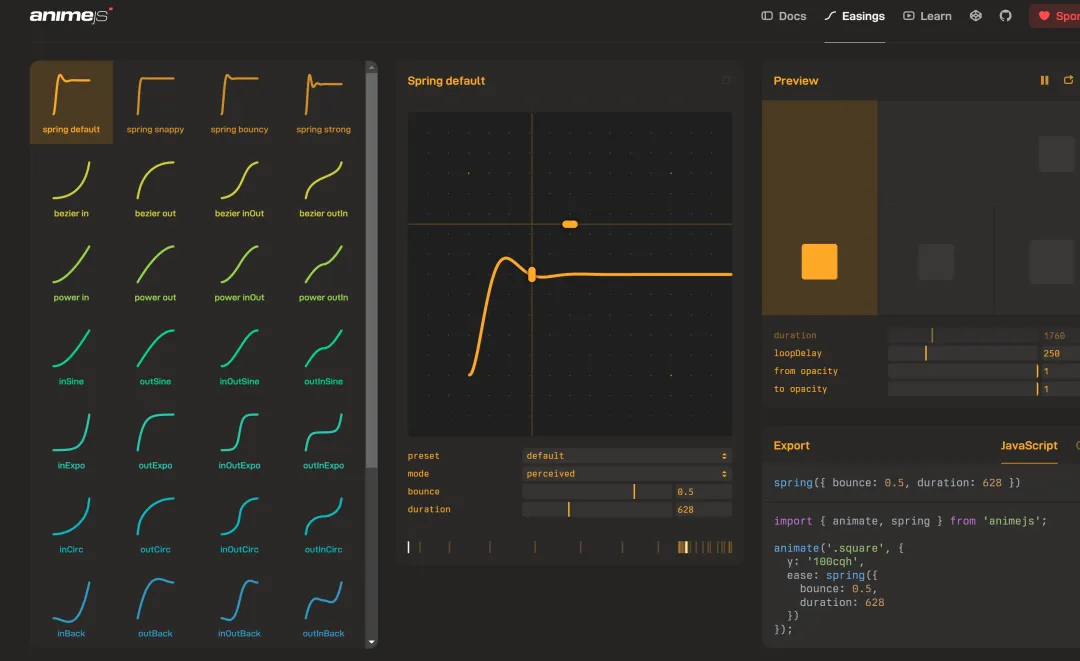Viewport: 1080px width, 661px height.
Task: Pause the easing preview animation
Action: click(1044, 81)
